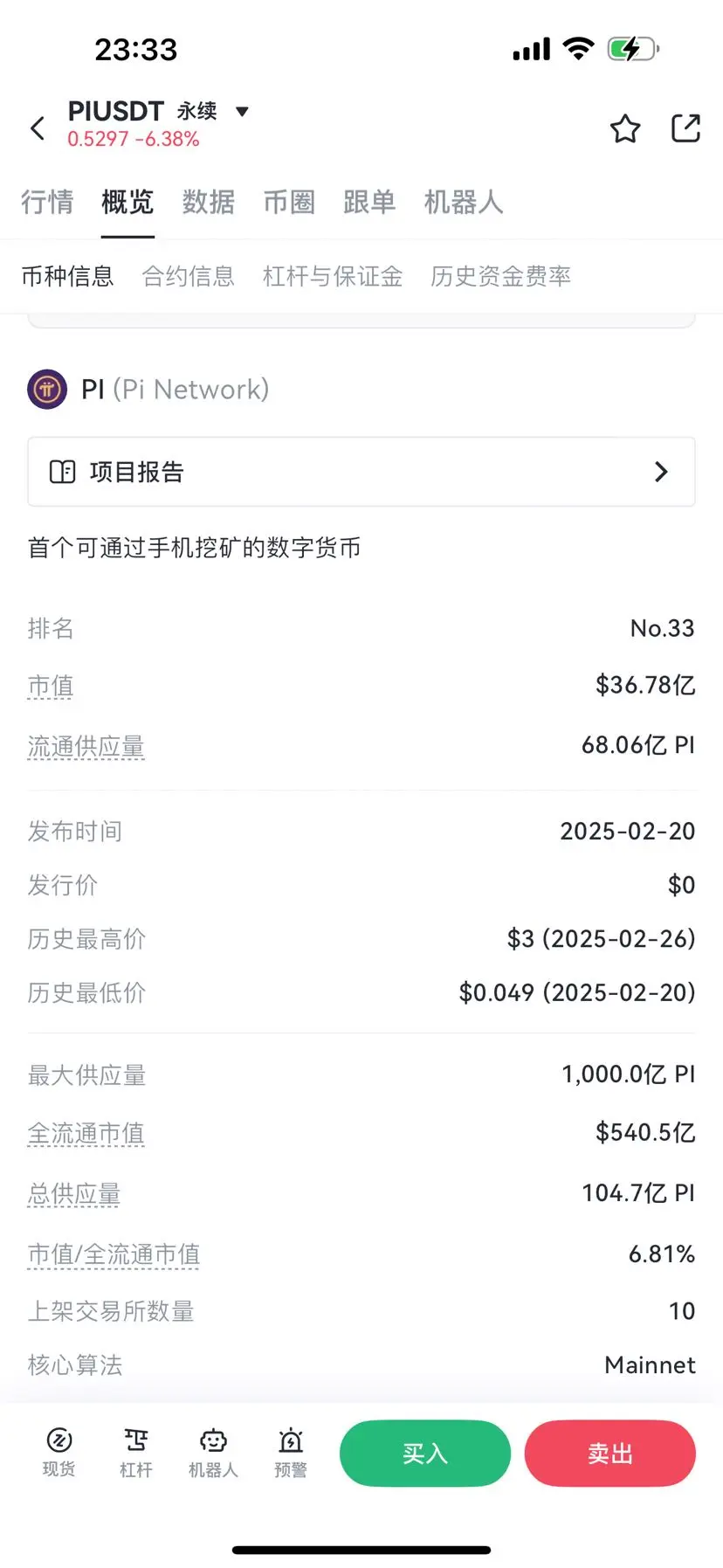The height and width of the screenshot is (1568, 723).
Task: Switch to the 行情 tab
Action: (47, 202)
